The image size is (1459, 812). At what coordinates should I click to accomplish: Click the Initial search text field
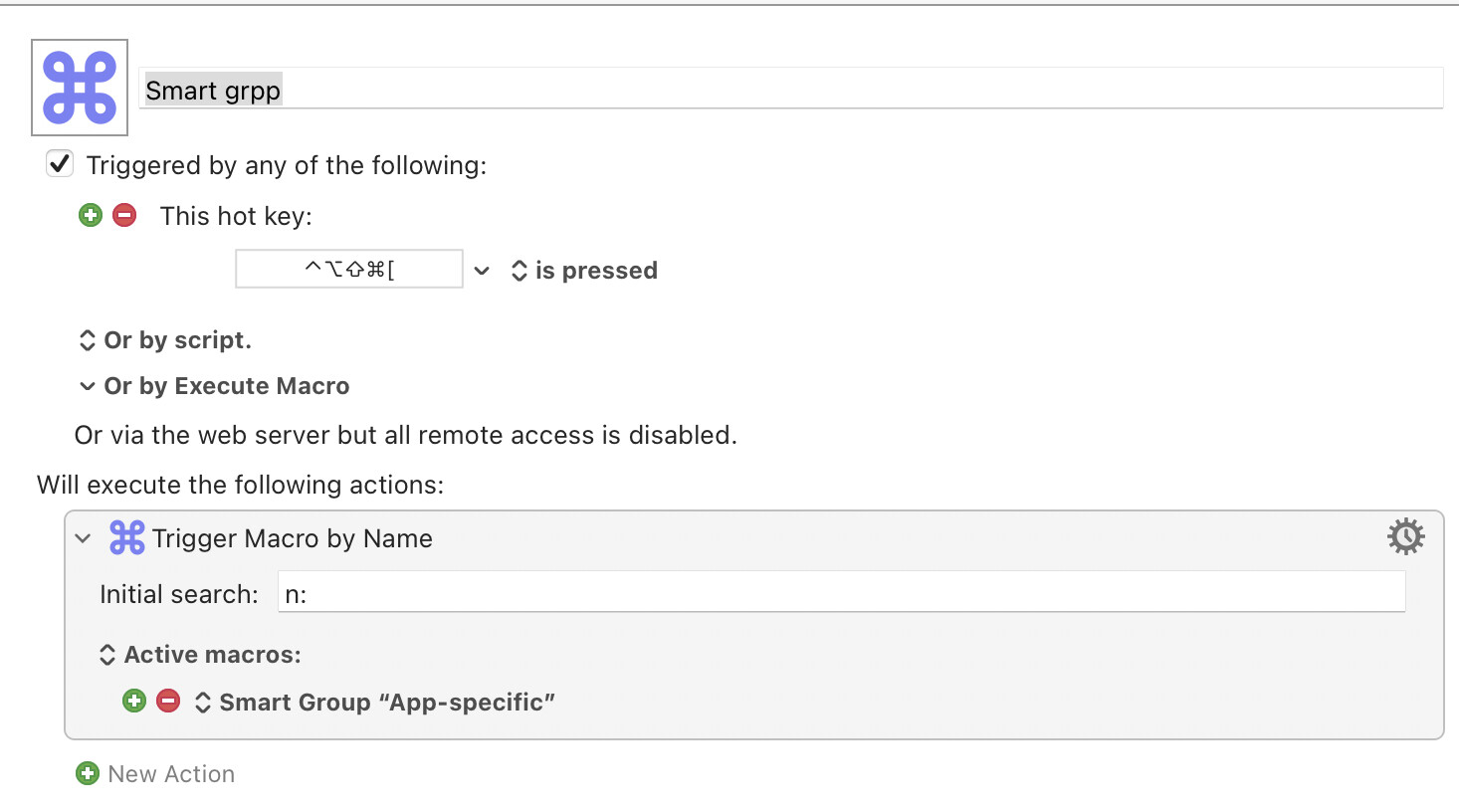pyautogui.click(x=841, y=592)
